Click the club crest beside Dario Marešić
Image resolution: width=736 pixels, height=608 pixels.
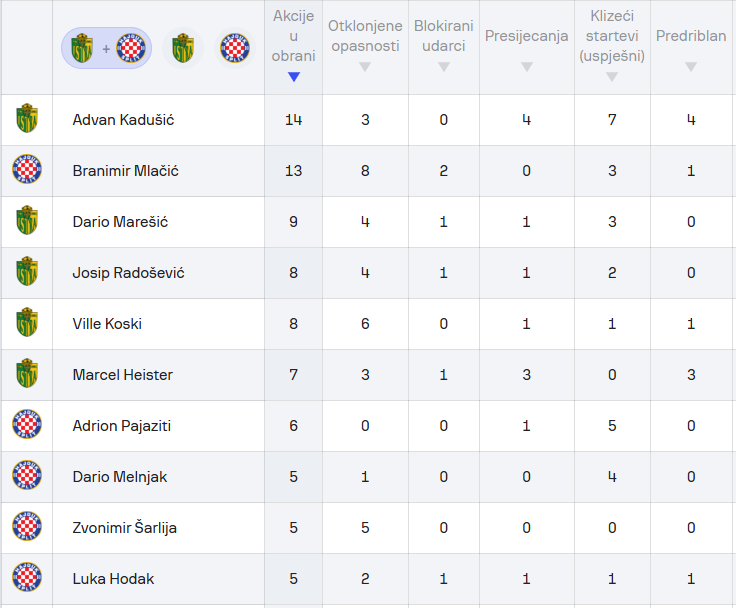pos(26,222)
